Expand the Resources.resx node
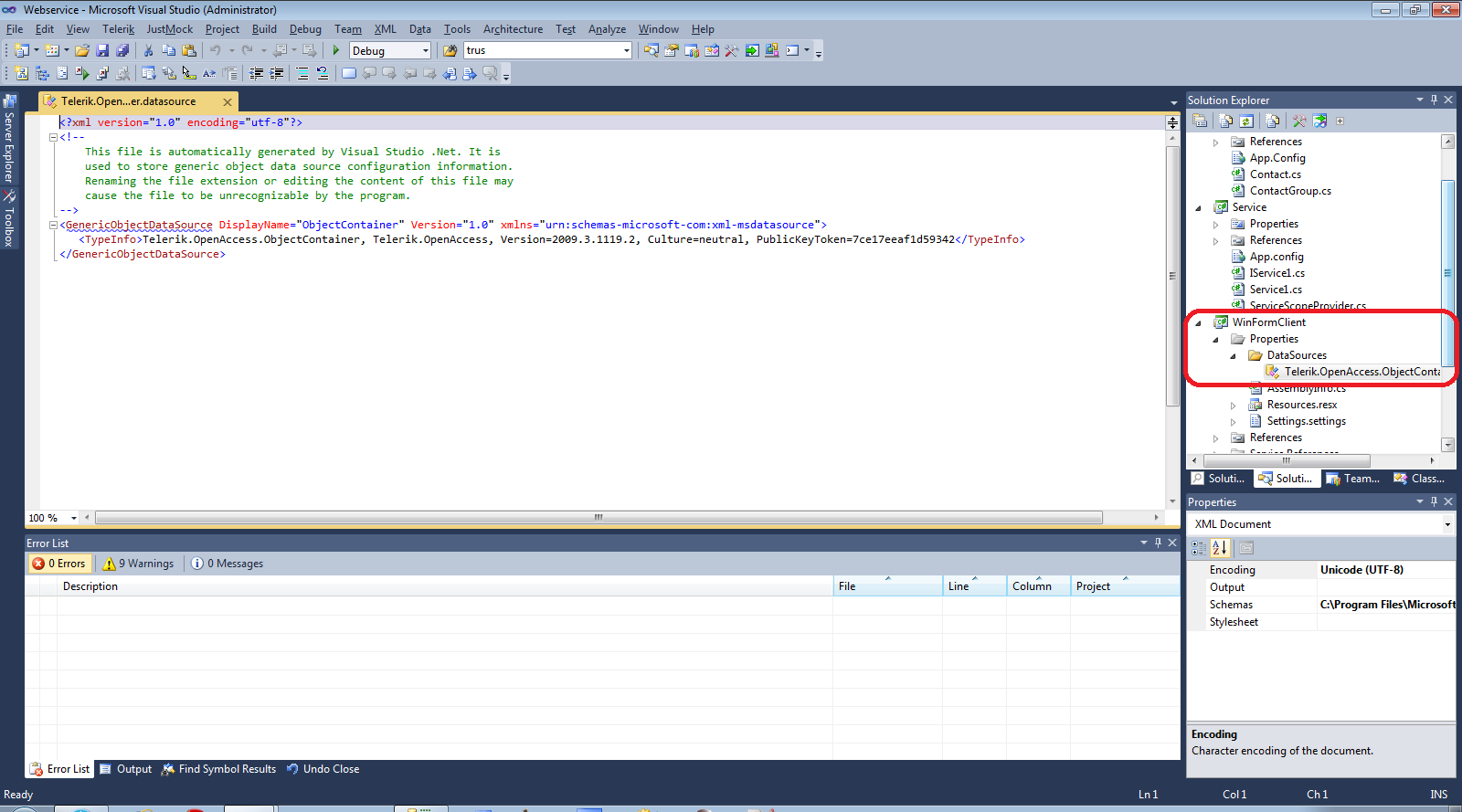Screen dimensions: 1462x812 tap(1234, 405)
